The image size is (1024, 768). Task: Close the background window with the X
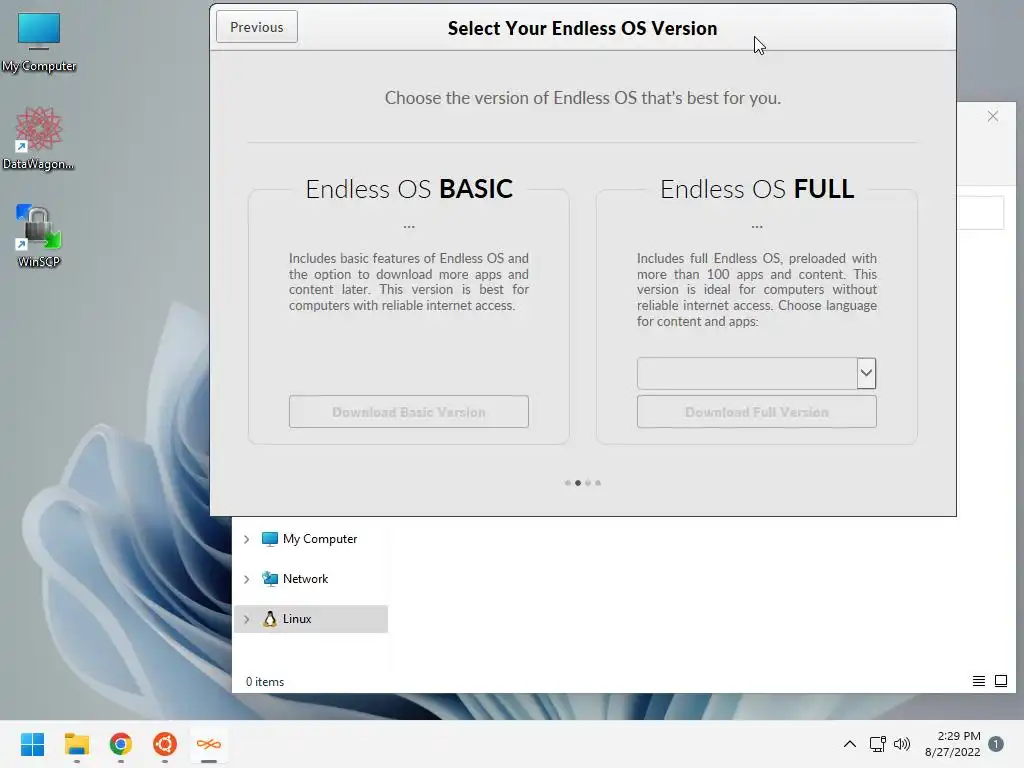[x=993, y=116]
